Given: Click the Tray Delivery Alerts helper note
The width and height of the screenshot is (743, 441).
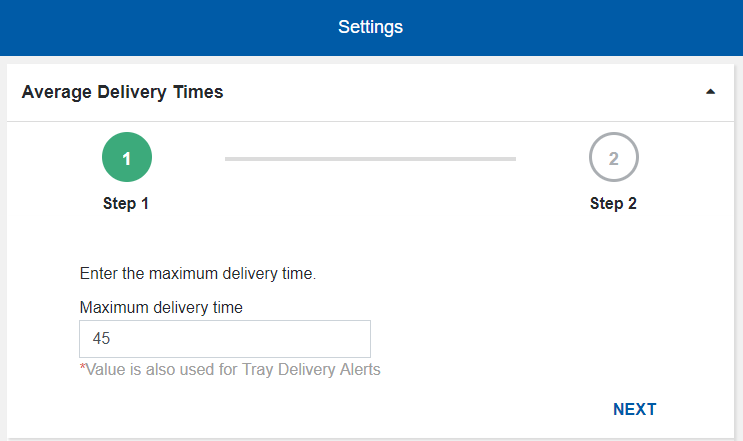Looking at the screenshot, I should (x=232, y=369).
